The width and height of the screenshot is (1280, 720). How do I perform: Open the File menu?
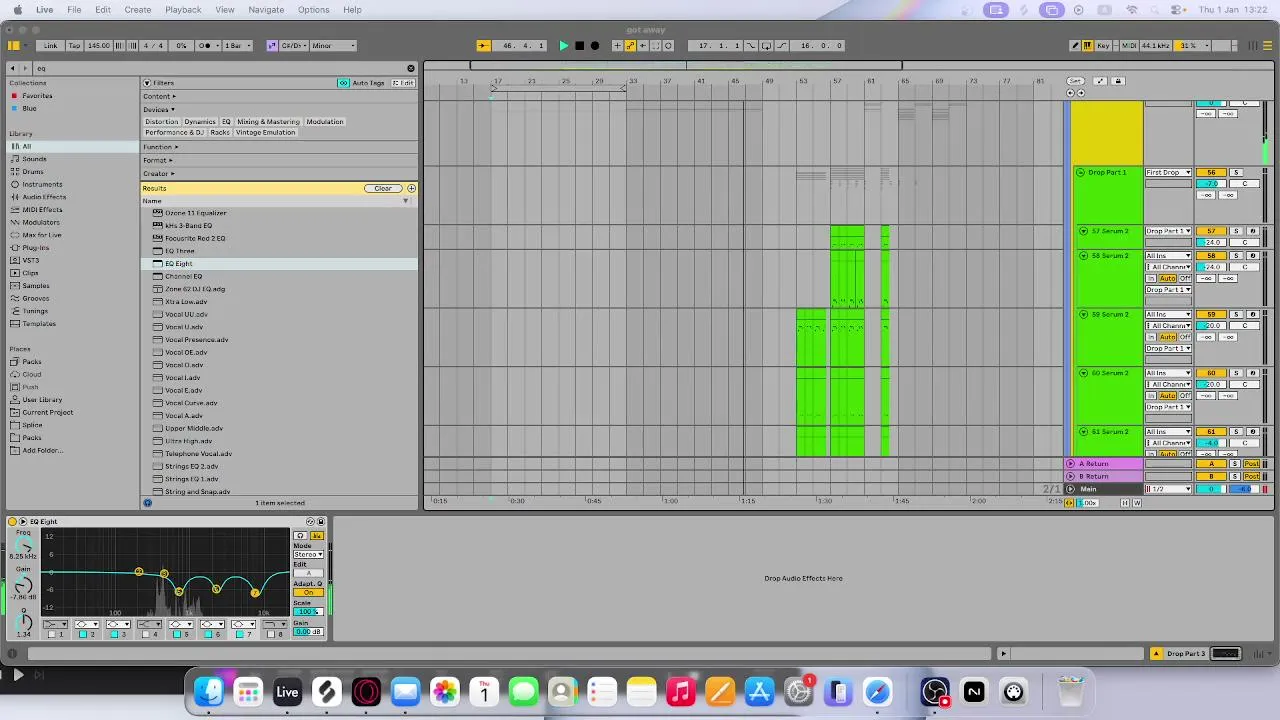pos(74,9)
